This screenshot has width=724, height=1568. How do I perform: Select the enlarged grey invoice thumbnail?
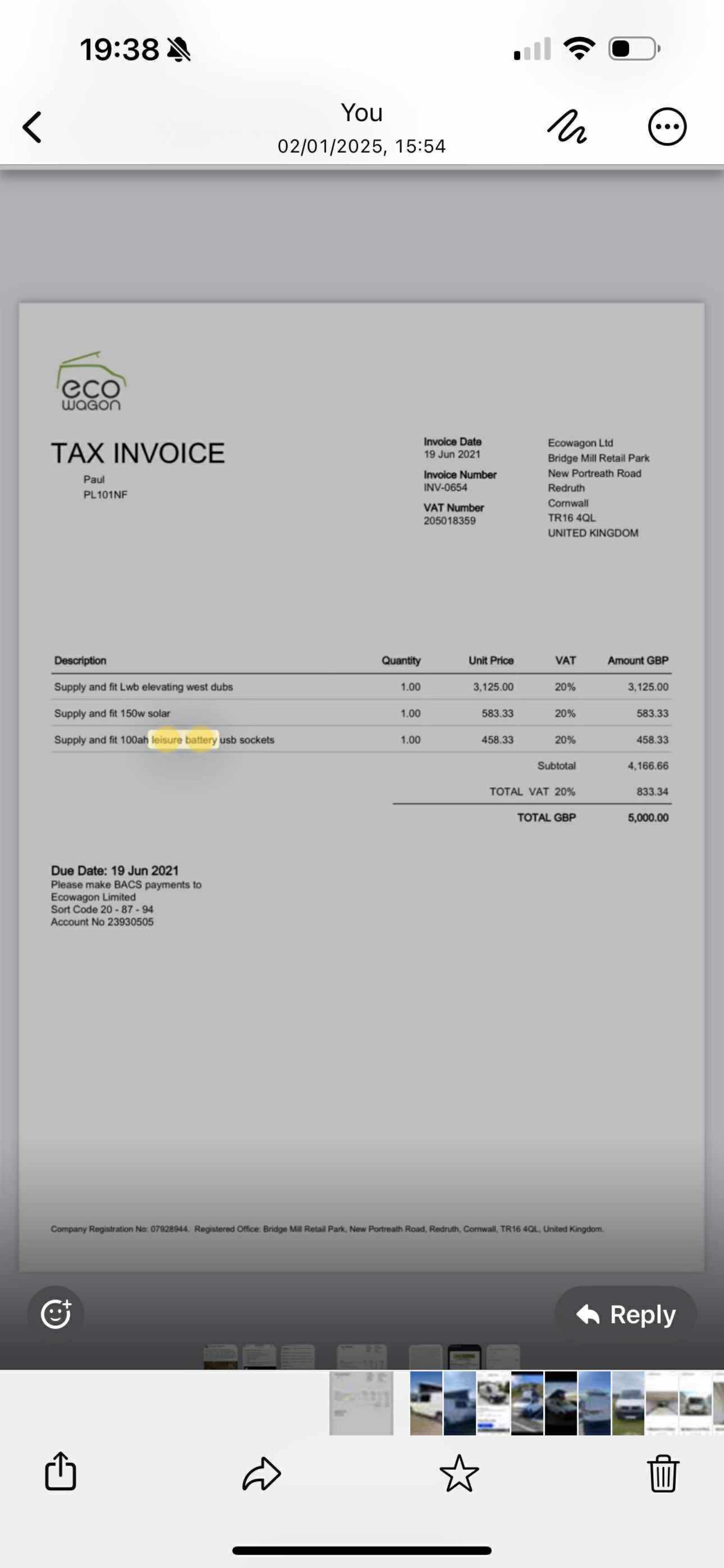point(361,1402)
